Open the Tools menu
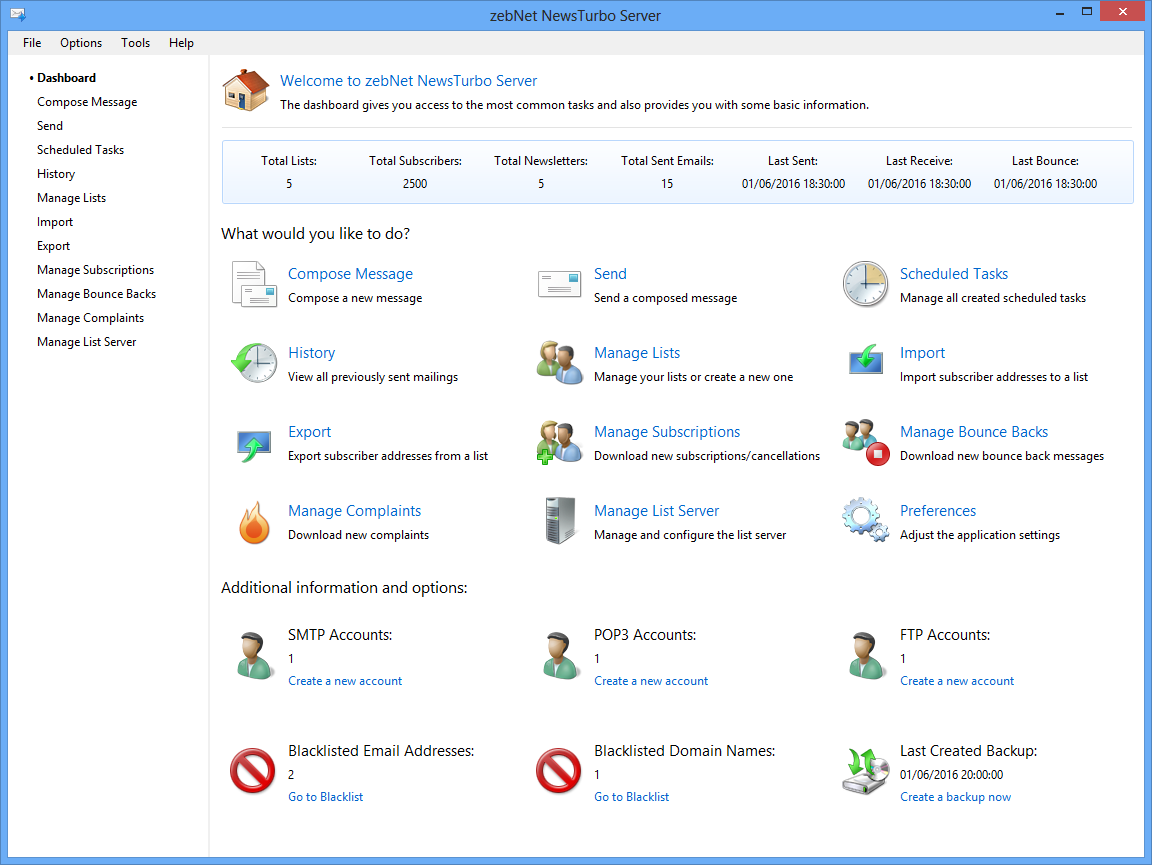Image resolution: width=1152 pixels, height=865 pixels. (135, 43)
